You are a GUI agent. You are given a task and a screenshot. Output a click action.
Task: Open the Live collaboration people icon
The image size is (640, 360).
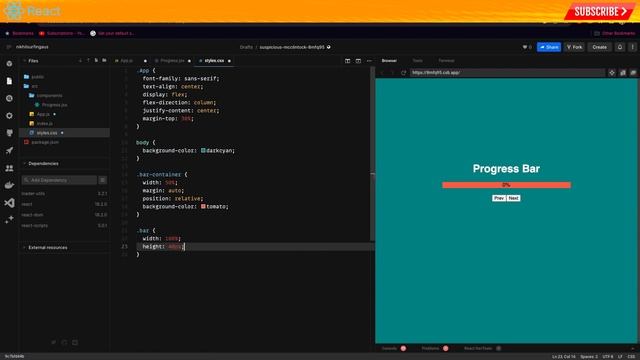click(9, 168)
